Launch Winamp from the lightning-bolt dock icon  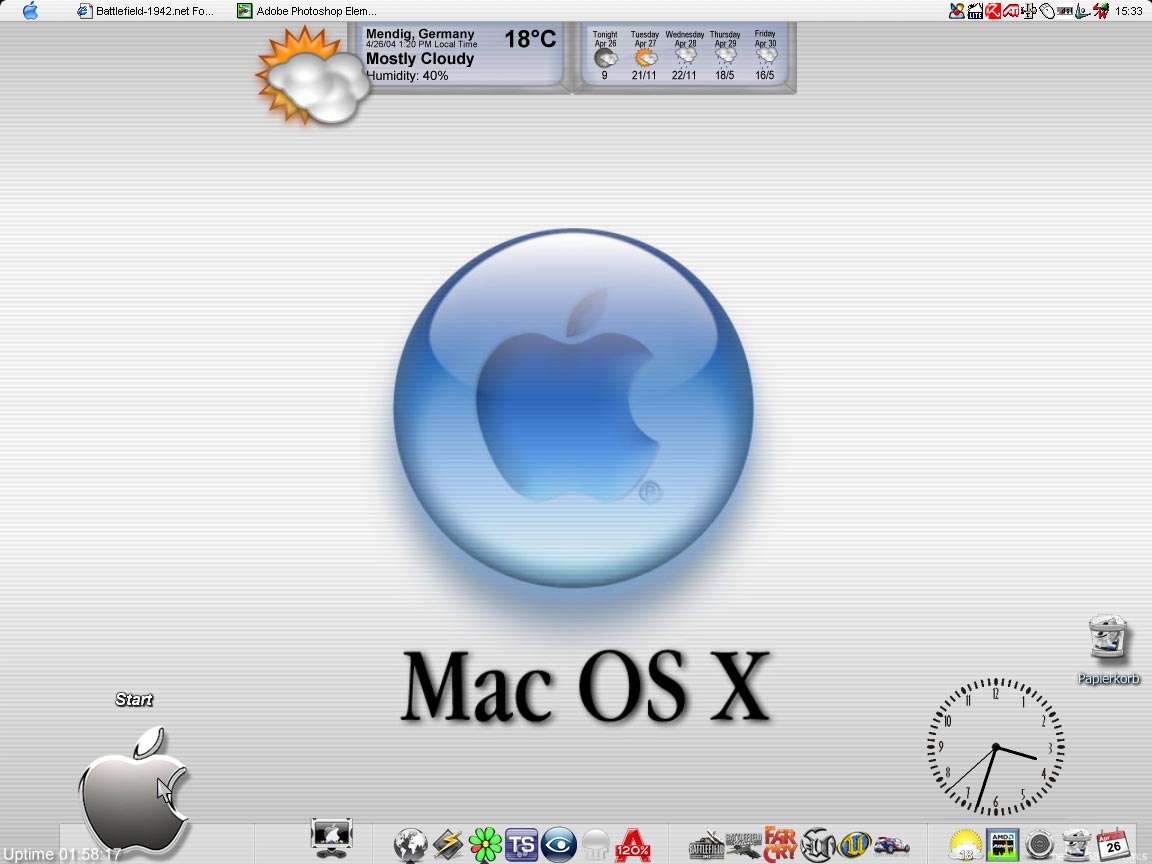447,845
